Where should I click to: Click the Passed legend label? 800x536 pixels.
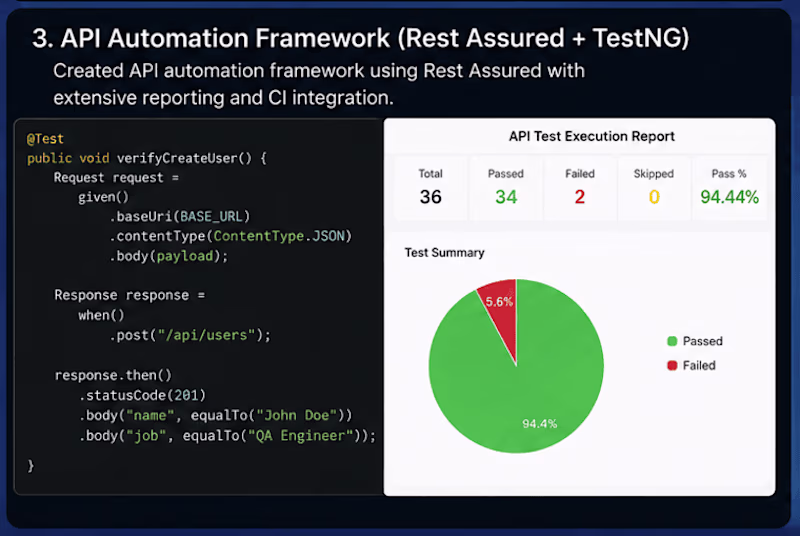(703, 341)
